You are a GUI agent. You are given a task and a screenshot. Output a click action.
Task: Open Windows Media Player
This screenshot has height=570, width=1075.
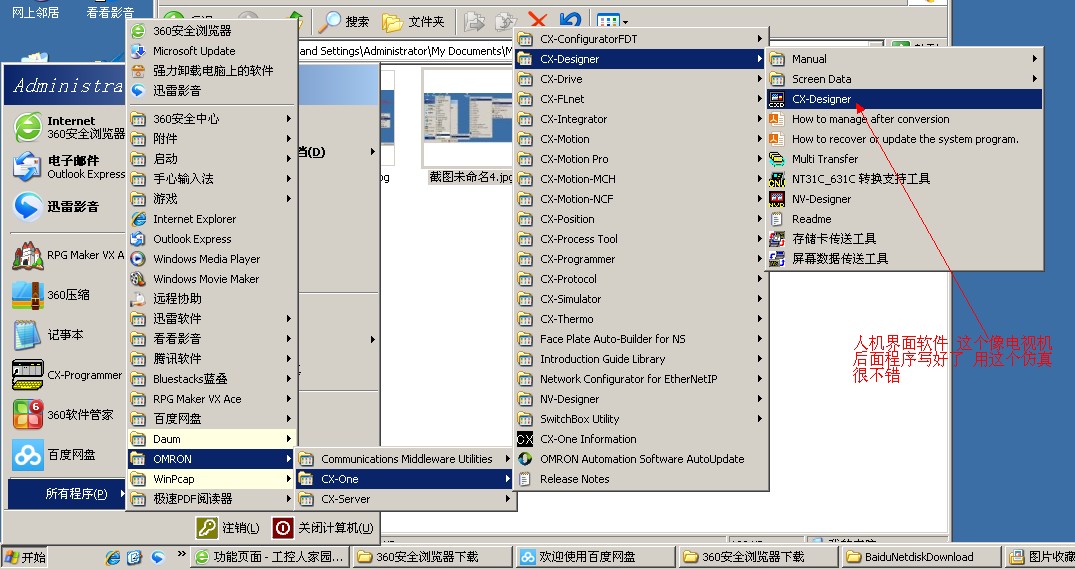205,259
